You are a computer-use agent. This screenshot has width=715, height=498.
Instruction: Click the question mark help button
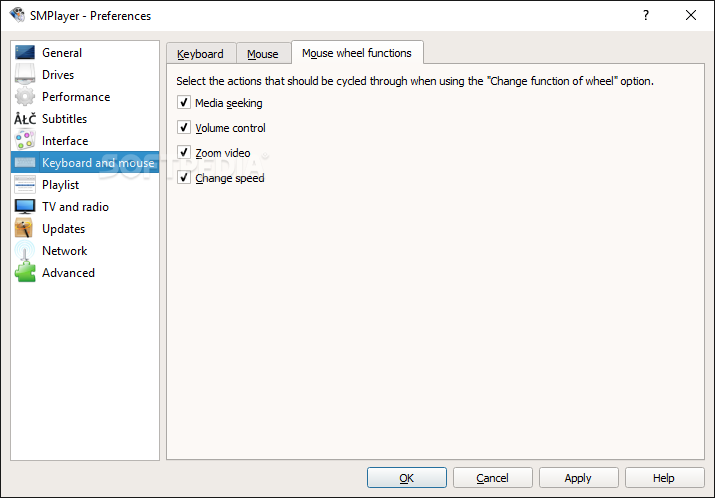[x=646, y=16]
